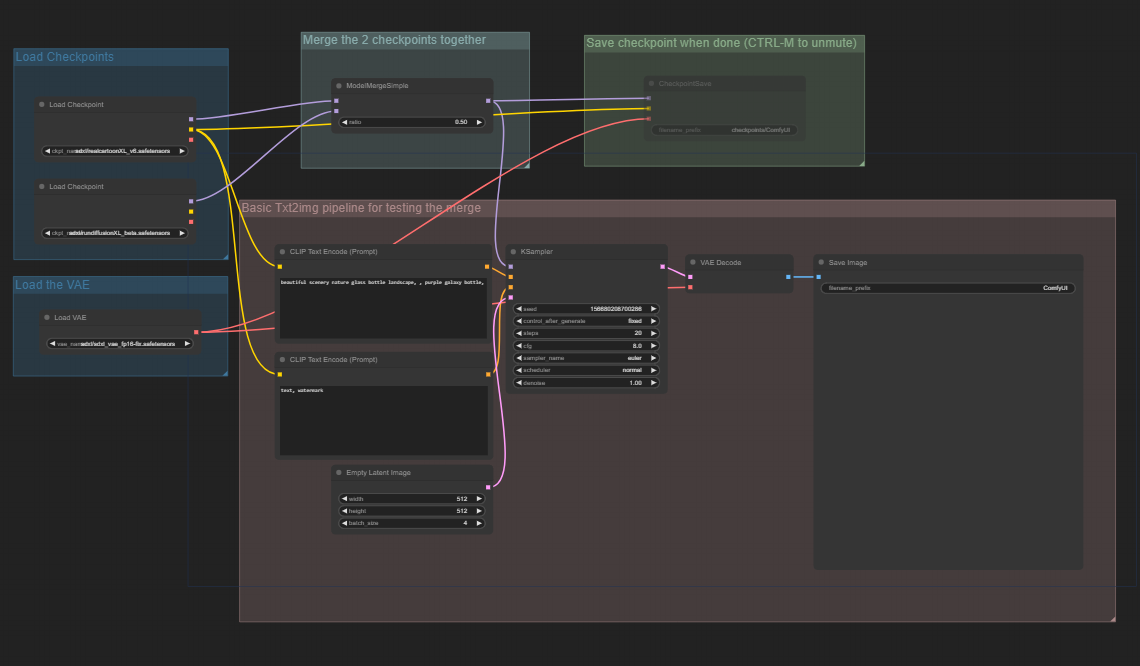Click the model1 input slot on ModelMergeSimple
Image resolution: width=1140 pixels, height=666 pixels.
tap(336, 101)
